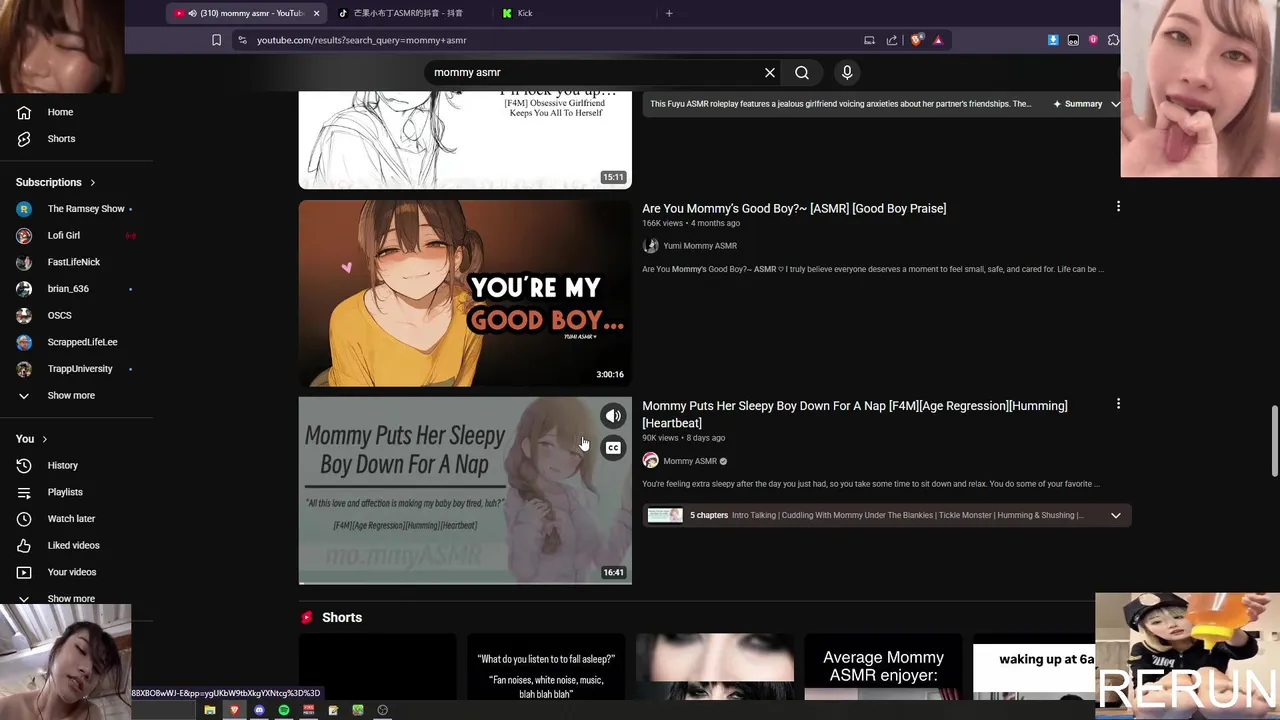
Task: Open brian_636 channel
Action: pyautogui.click(x=68, y=289)
